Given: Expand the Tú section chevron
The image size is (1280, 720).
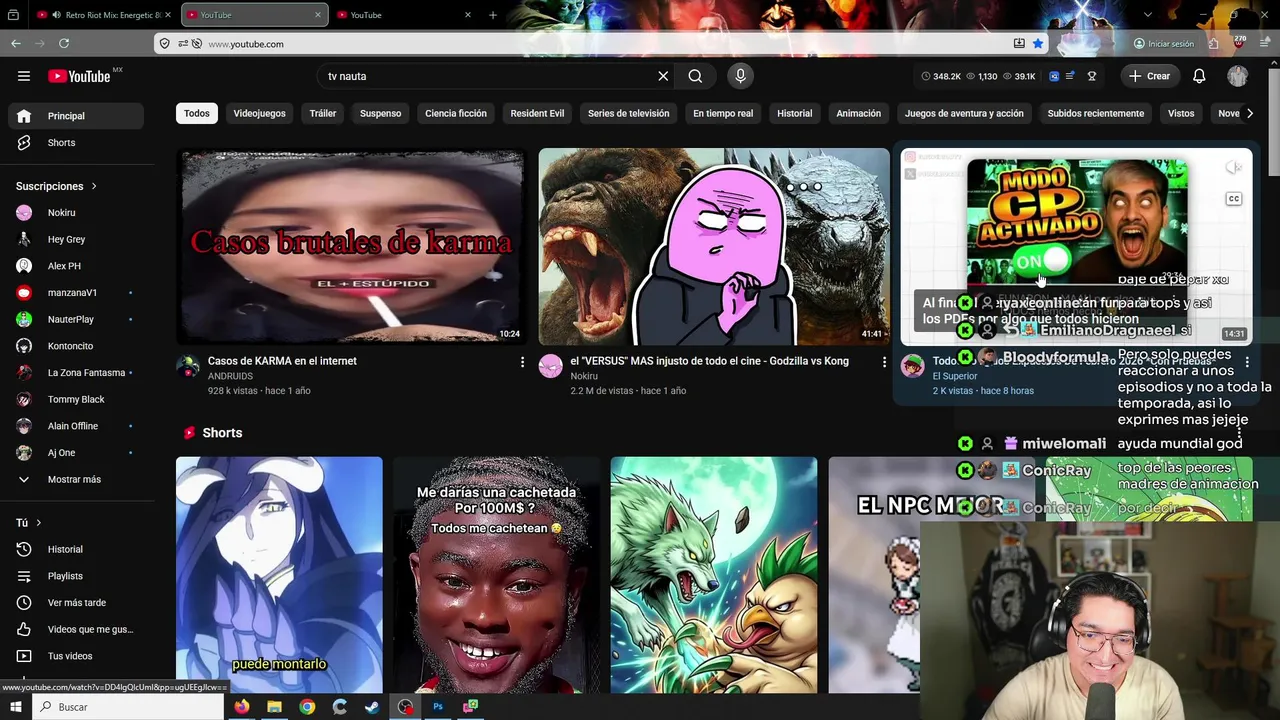Looking at the screenshot, I should point(39,523).
